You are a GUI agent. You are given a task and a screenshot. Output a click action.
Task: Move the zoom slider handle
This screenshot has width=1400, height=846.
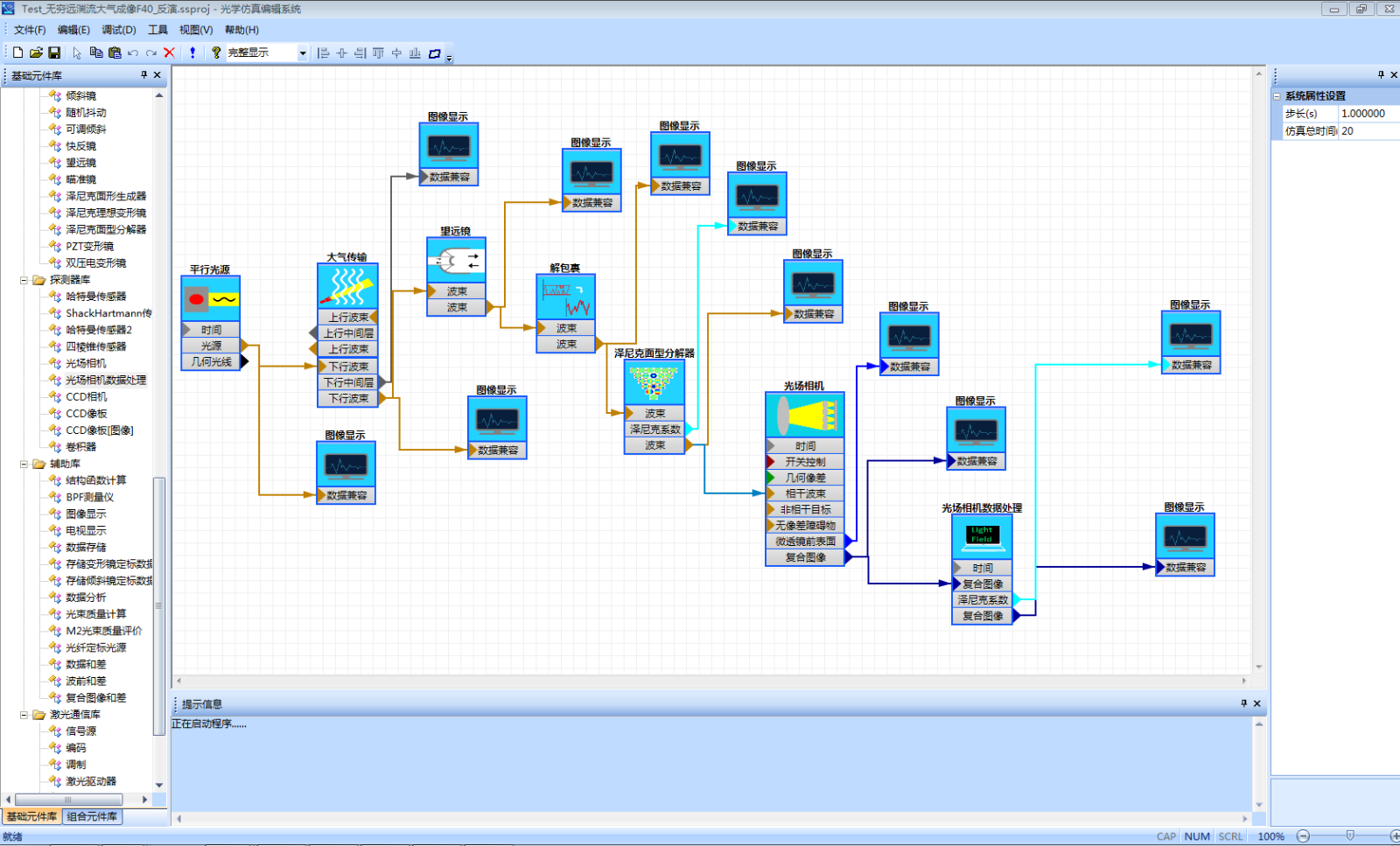[1350, 836]
